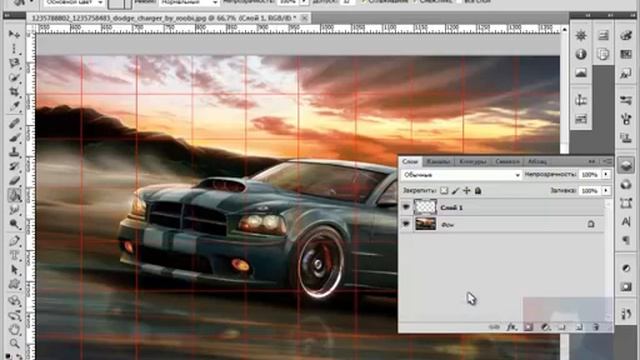Open the layer opacity slider arrow
640x360 pixels.
[606, 175]
